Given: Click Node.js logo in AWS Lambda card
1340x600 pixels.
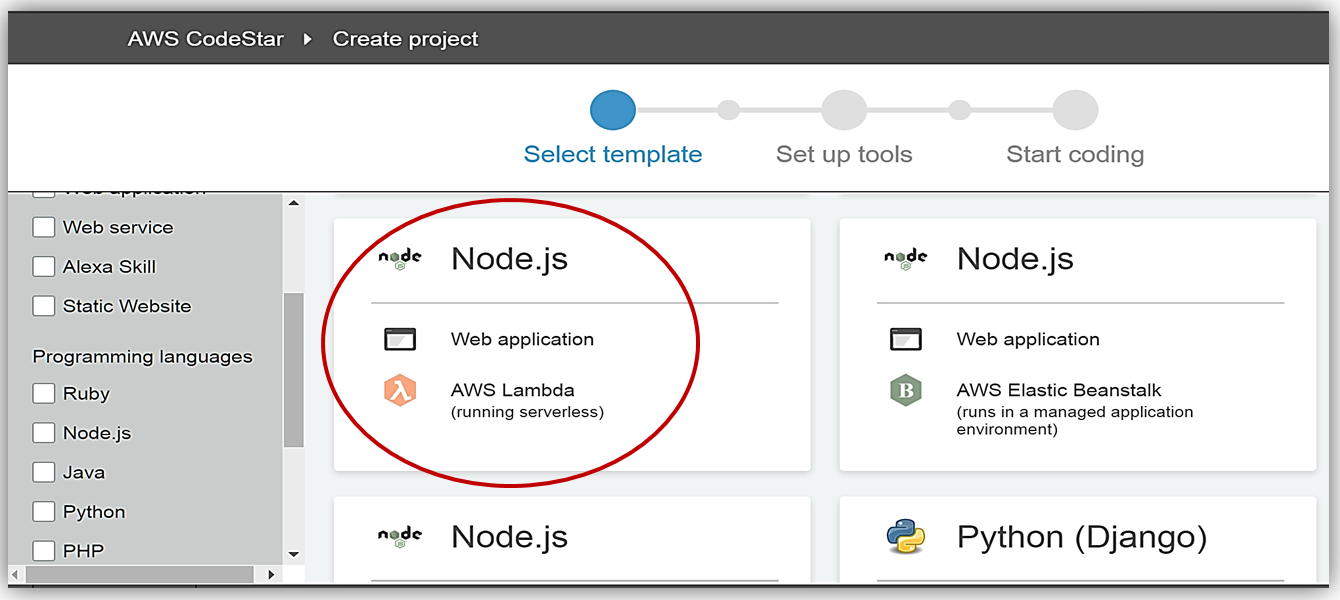Looking at the screenshot, I should 399,259.
